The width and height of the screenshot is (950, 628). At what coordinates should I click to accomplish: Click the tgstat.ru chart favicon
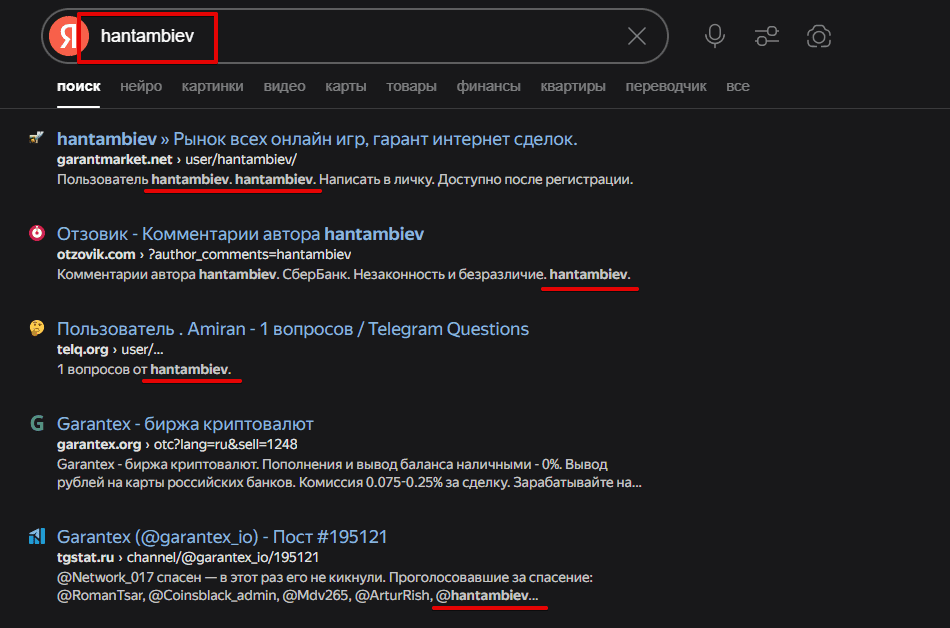tap(37, 536)
